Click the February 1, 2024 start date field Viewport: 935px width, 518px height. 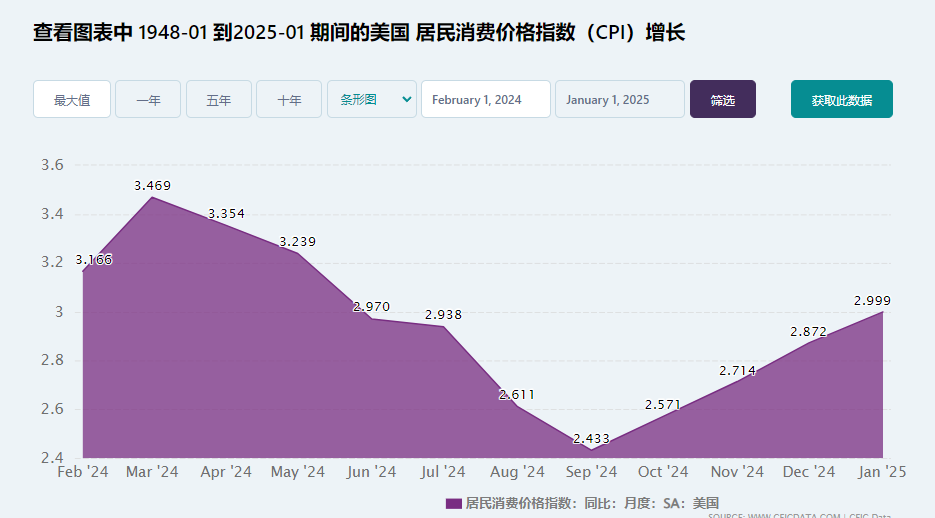486,100
